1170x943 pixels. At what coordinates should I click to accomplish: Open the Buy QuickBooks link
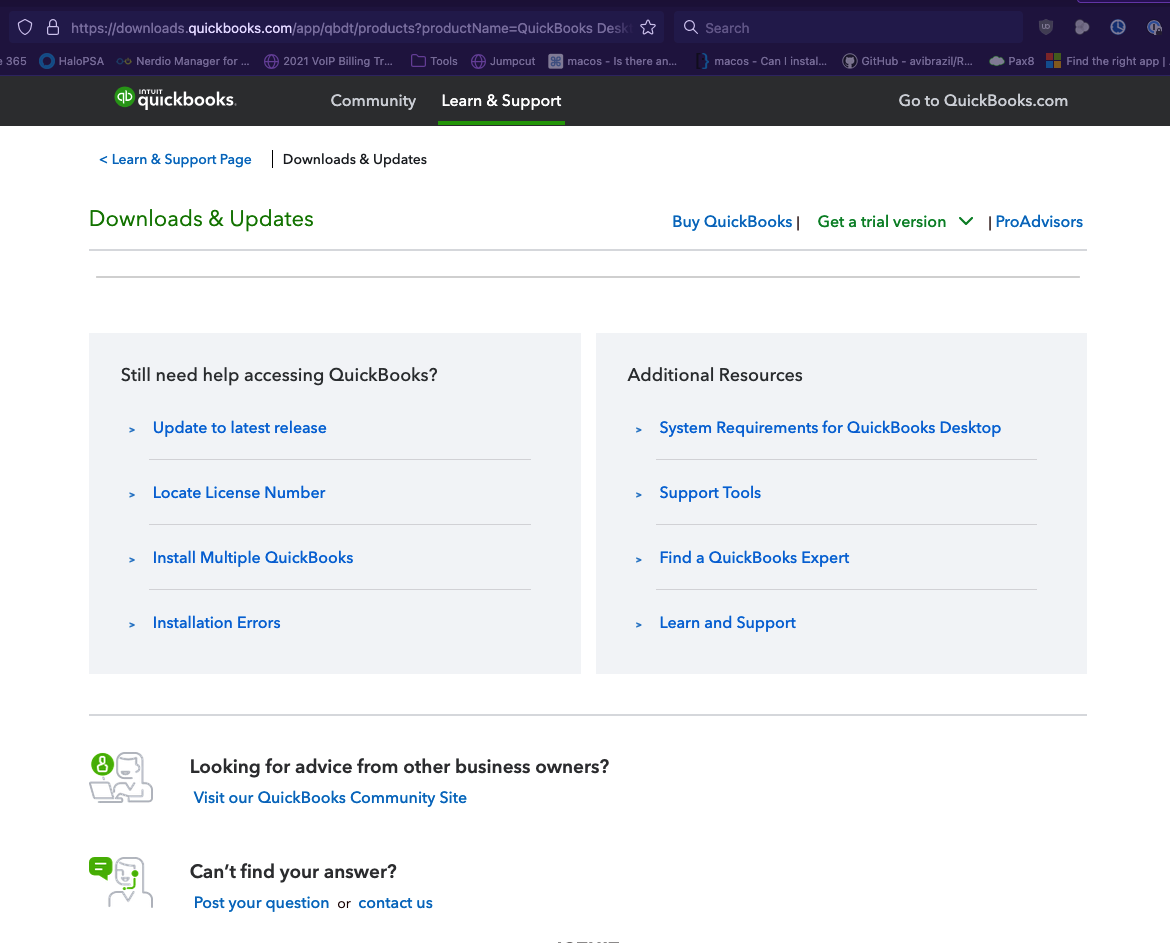[732, 222]
